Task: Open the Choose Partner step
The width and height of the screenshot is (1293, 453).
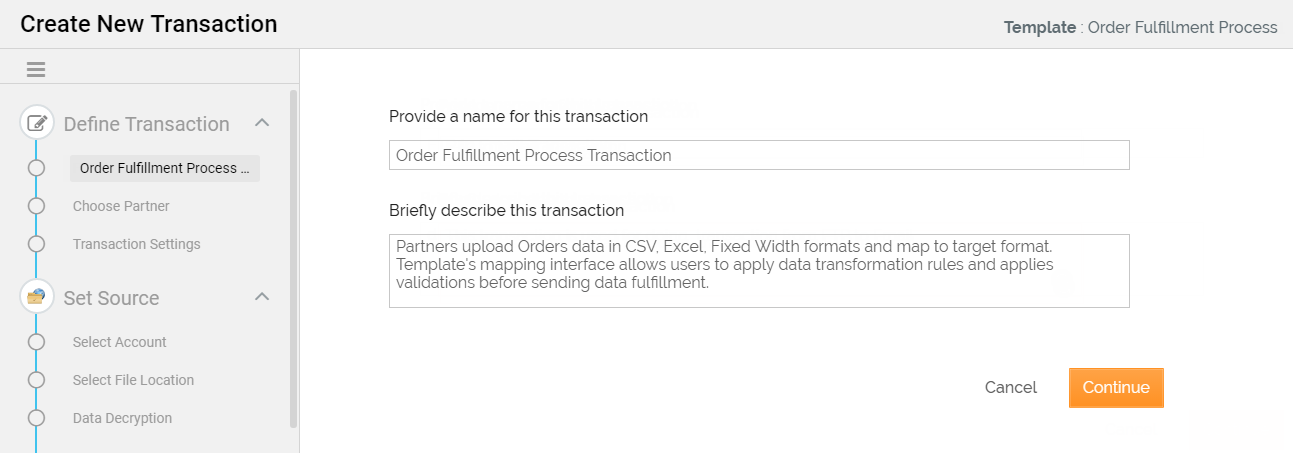Action: pos(121,206)
